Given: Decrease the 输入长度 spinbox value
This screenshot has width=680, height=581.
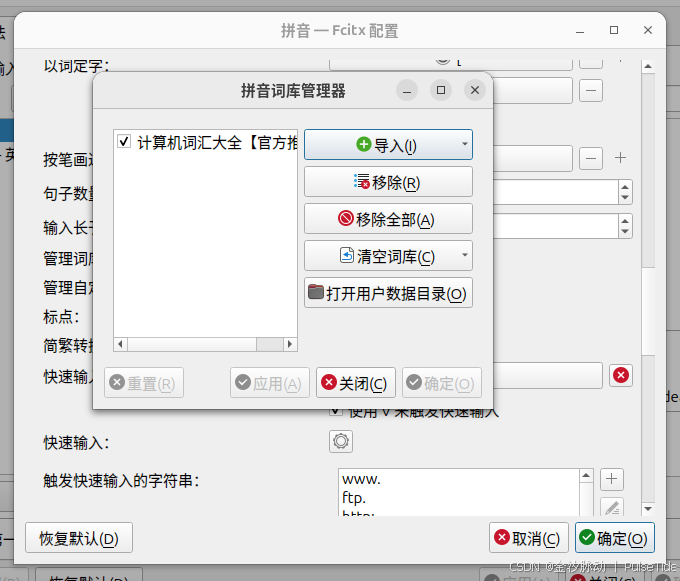Looking at the screenshot, I should point(625,232).
